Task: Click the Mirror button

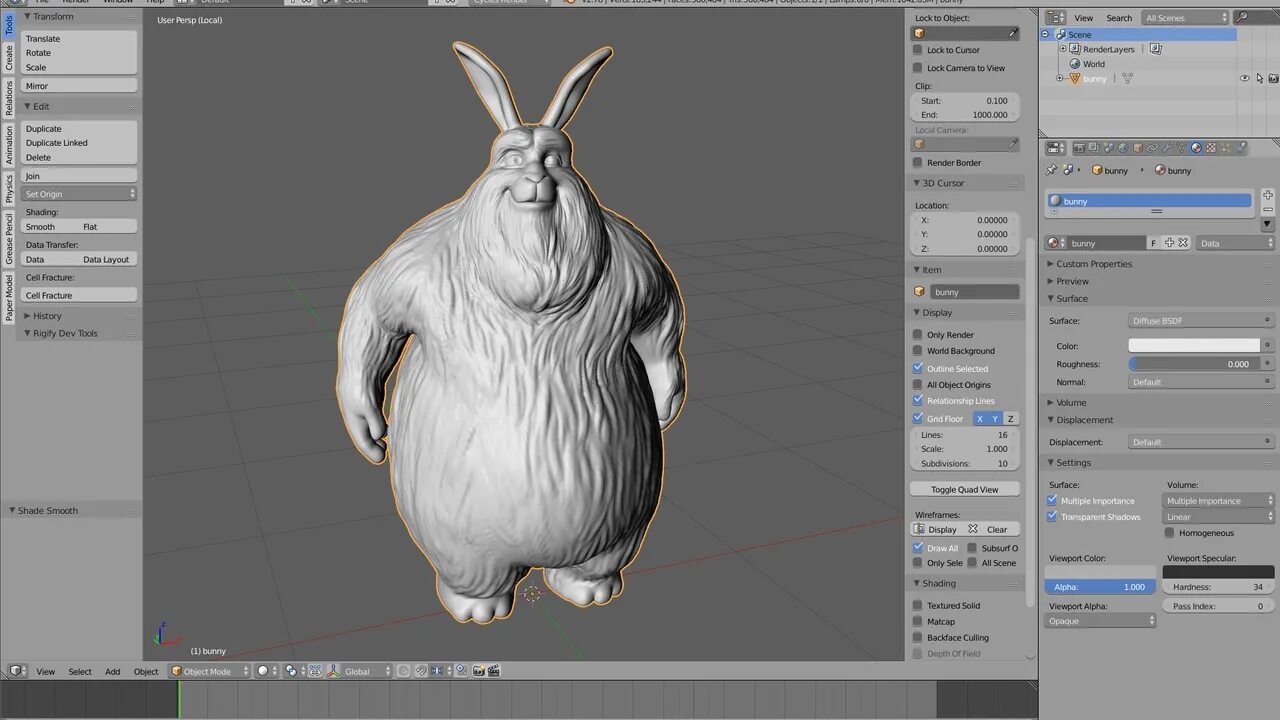Action: 79,86
